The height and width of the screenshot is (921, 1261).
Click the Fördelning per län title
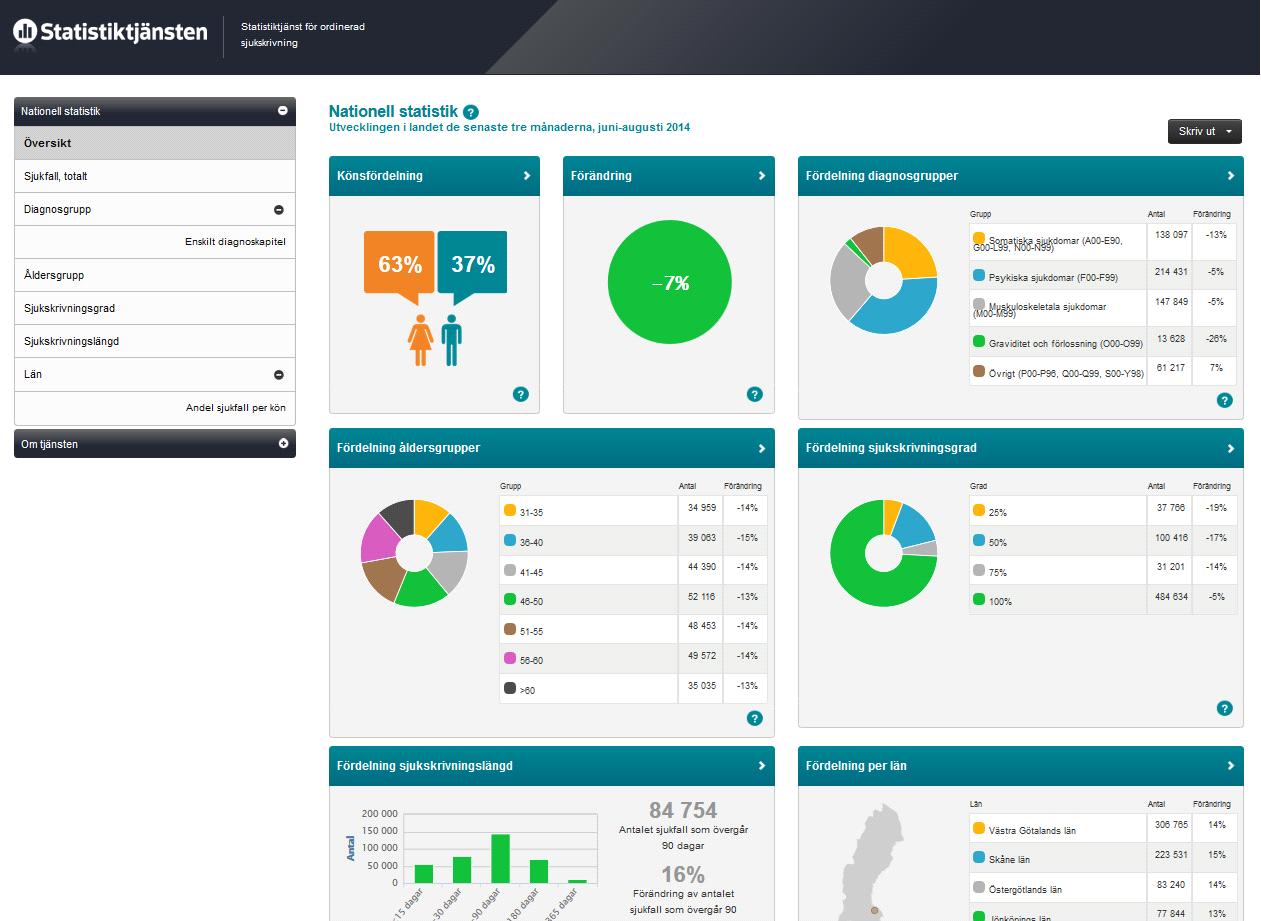pyautogui.click(x=856, y=766)
